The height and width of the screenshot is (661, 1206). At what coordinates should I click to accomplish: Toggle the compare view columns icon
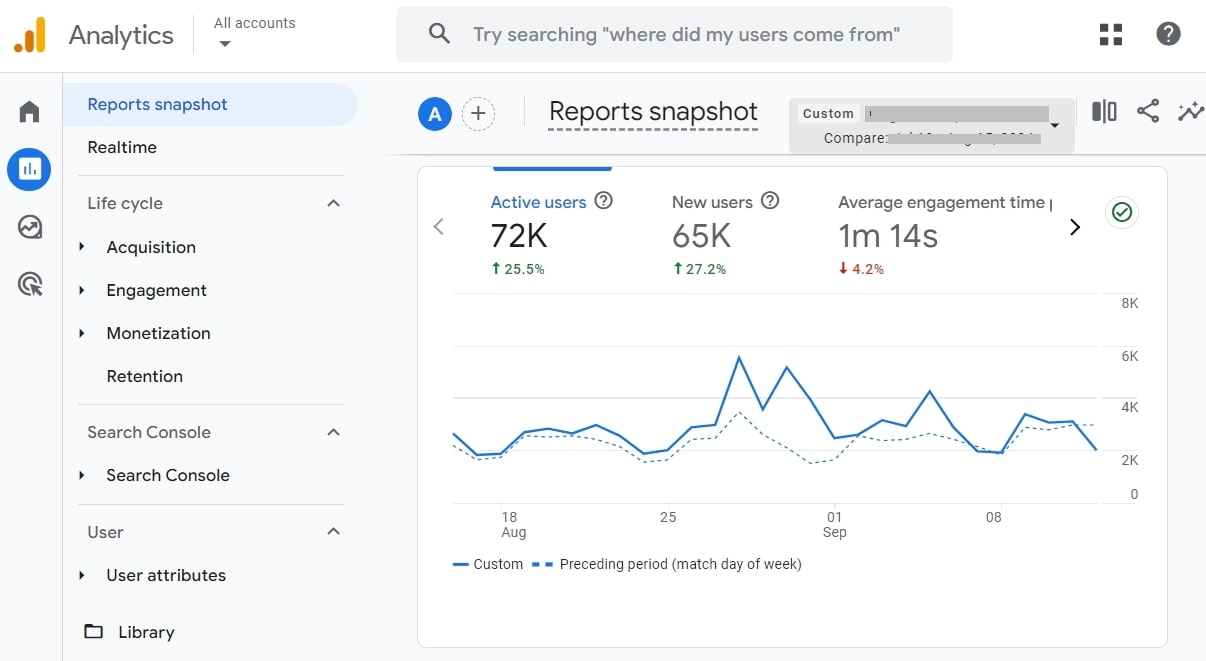[x=1104, y=111]
